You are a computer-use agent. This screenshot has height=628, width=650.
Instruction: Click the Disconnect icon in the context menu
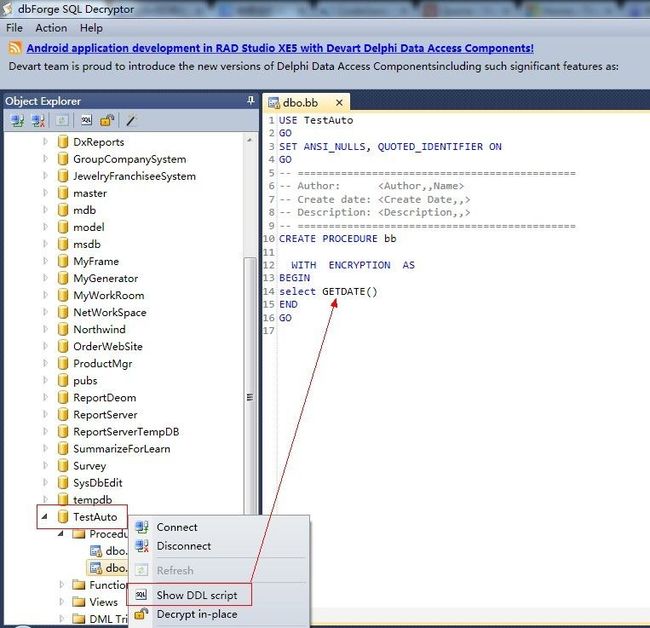(142, 546)
